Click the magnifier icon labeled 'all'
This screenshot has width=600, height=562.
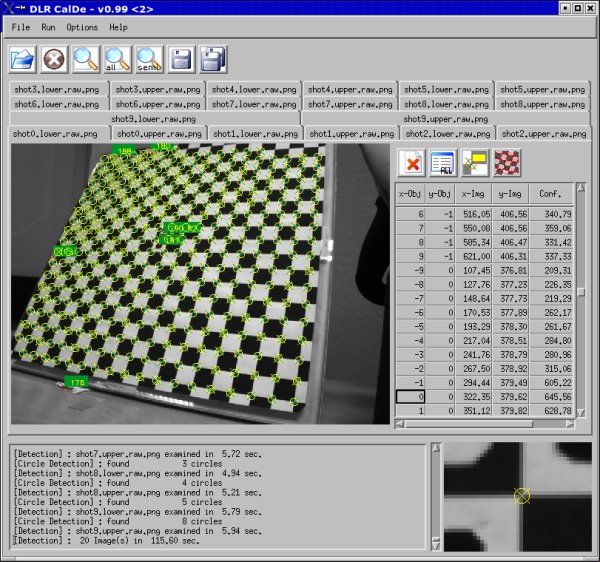pyautogui.click(x=118, y=60)
